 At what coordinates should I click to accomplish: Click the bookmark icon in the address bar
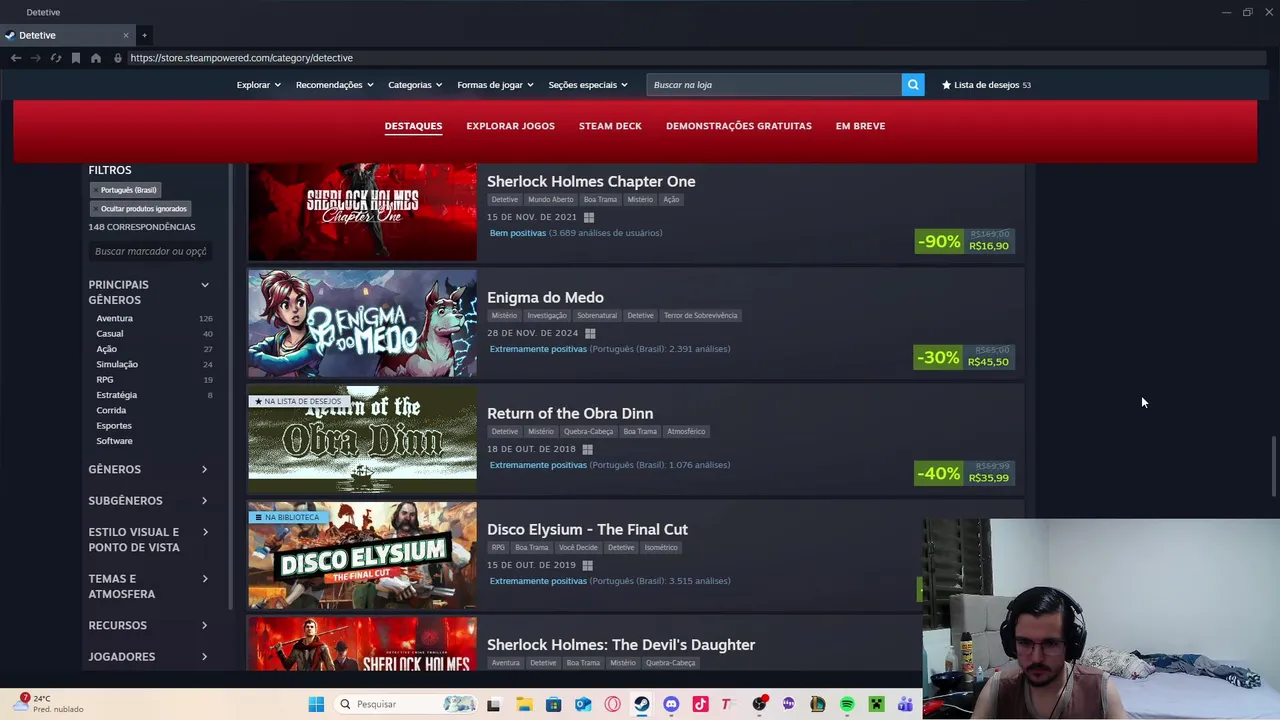75,58
